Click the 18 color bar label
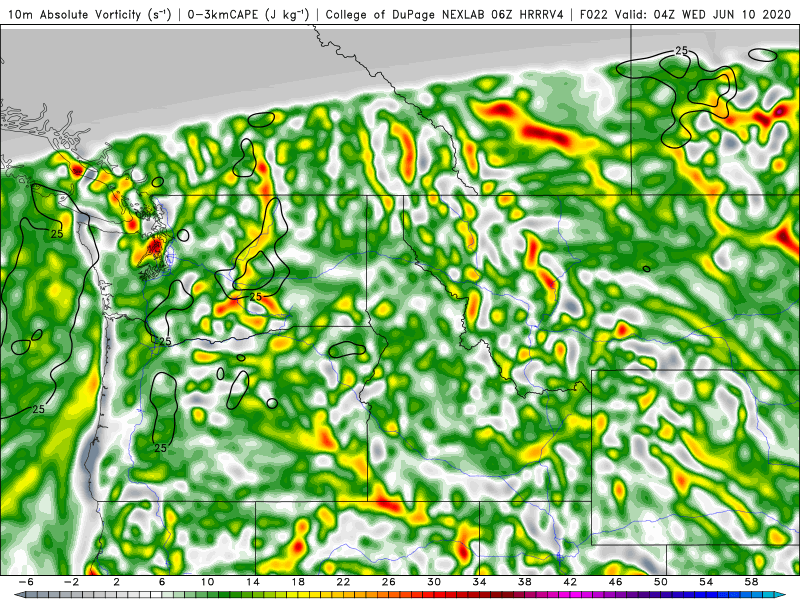The image size is (800, 600). coord(298,582)
